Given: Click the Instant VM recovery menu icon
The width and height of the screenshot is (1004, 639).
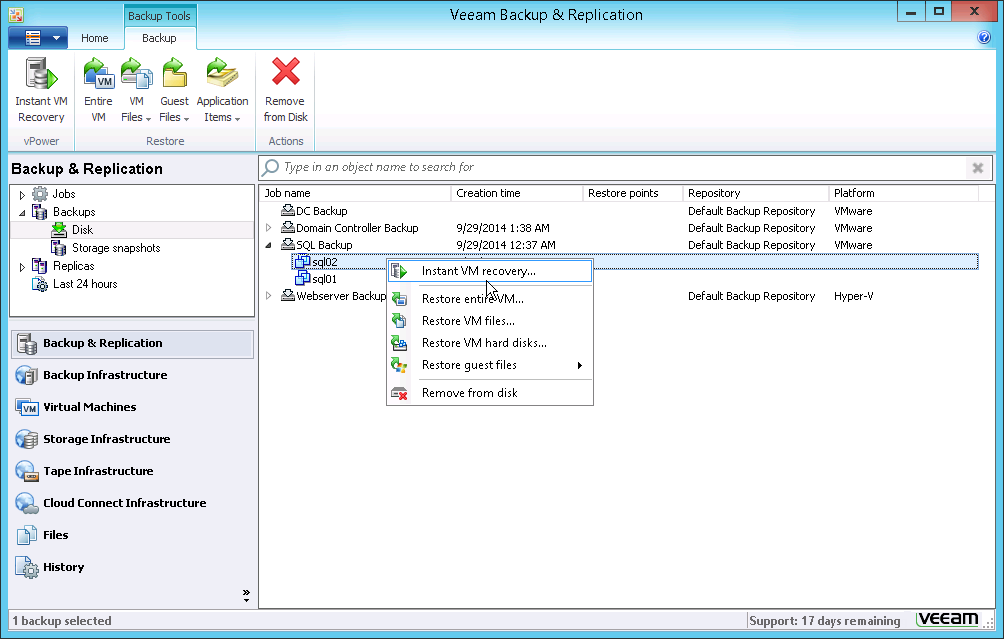Looking at the screenshot, I should pos(399,271).
